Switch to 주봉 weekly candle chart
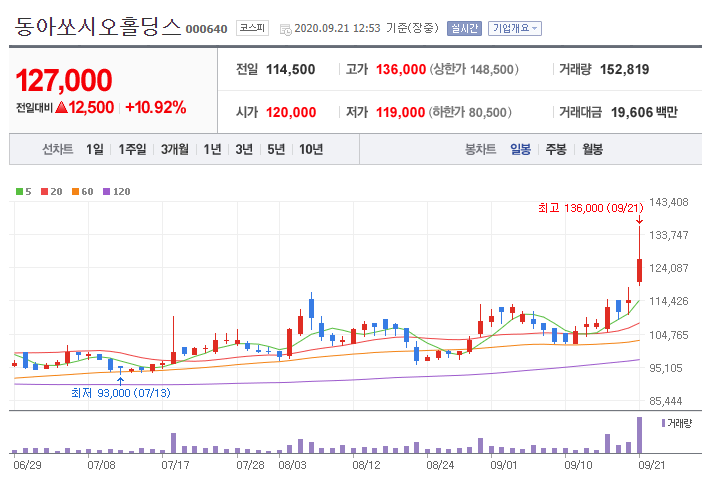The image size is (702, 486). coord(556,149)
